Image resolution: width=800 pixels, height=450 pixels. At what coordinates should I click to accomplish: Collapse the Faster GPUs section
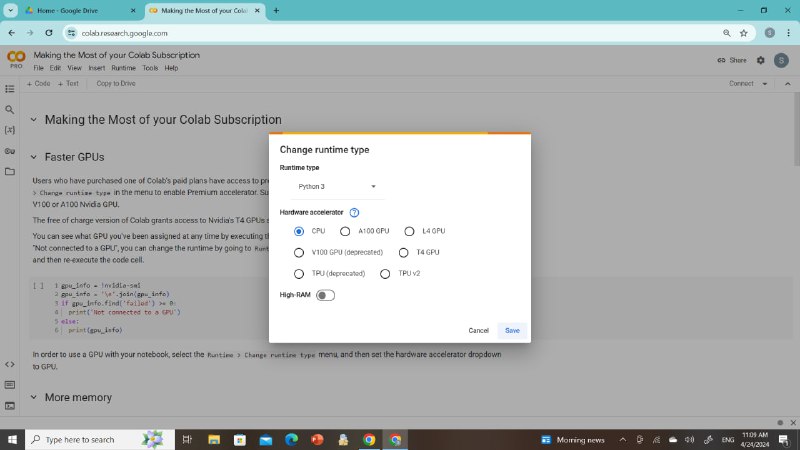click(34, 157)
